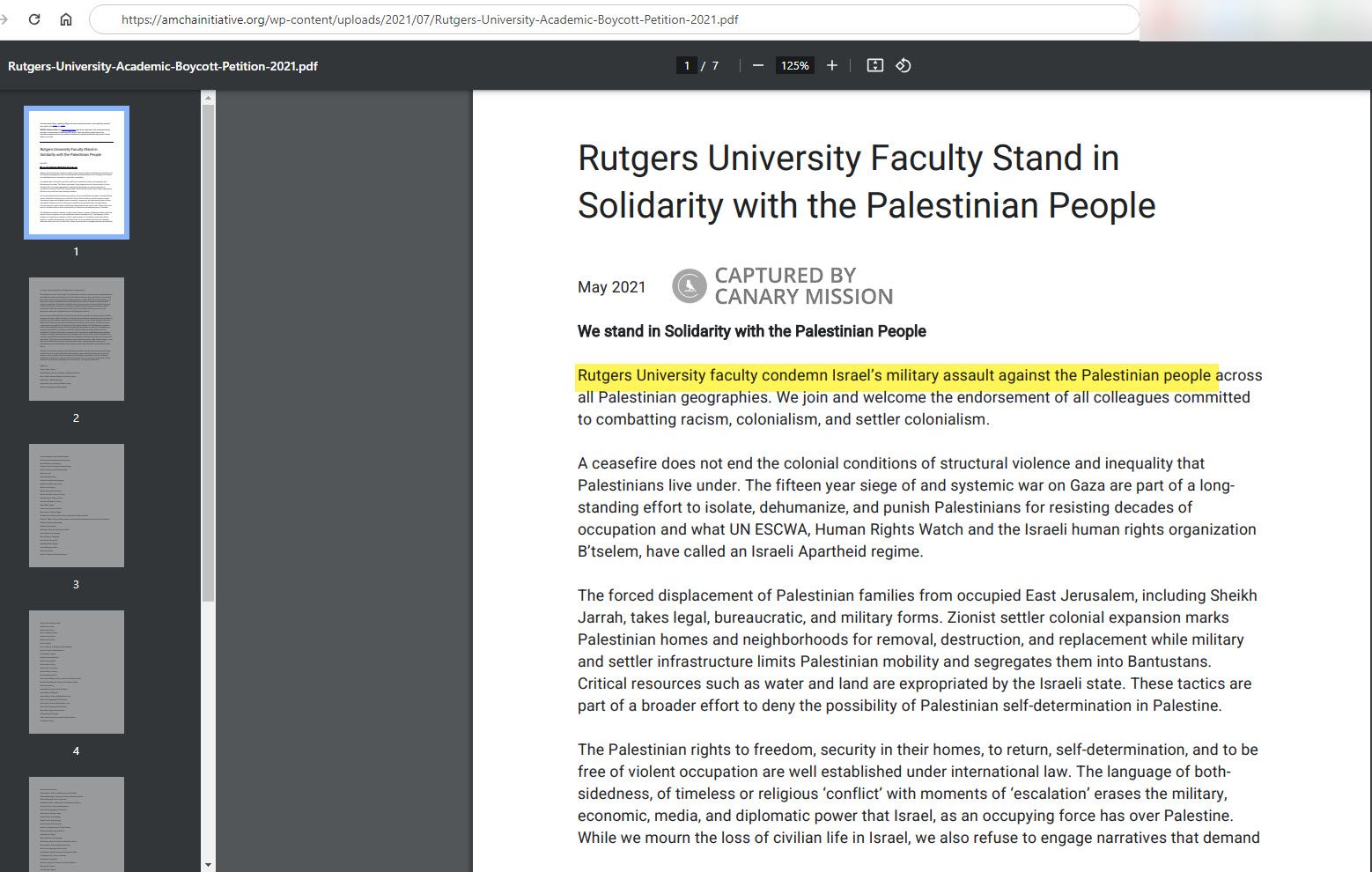The width and height of the screenshot is (1372, 872).
Task: Click the zoom out minus icon
Action: pyautogui.click(x=757, y=66)
